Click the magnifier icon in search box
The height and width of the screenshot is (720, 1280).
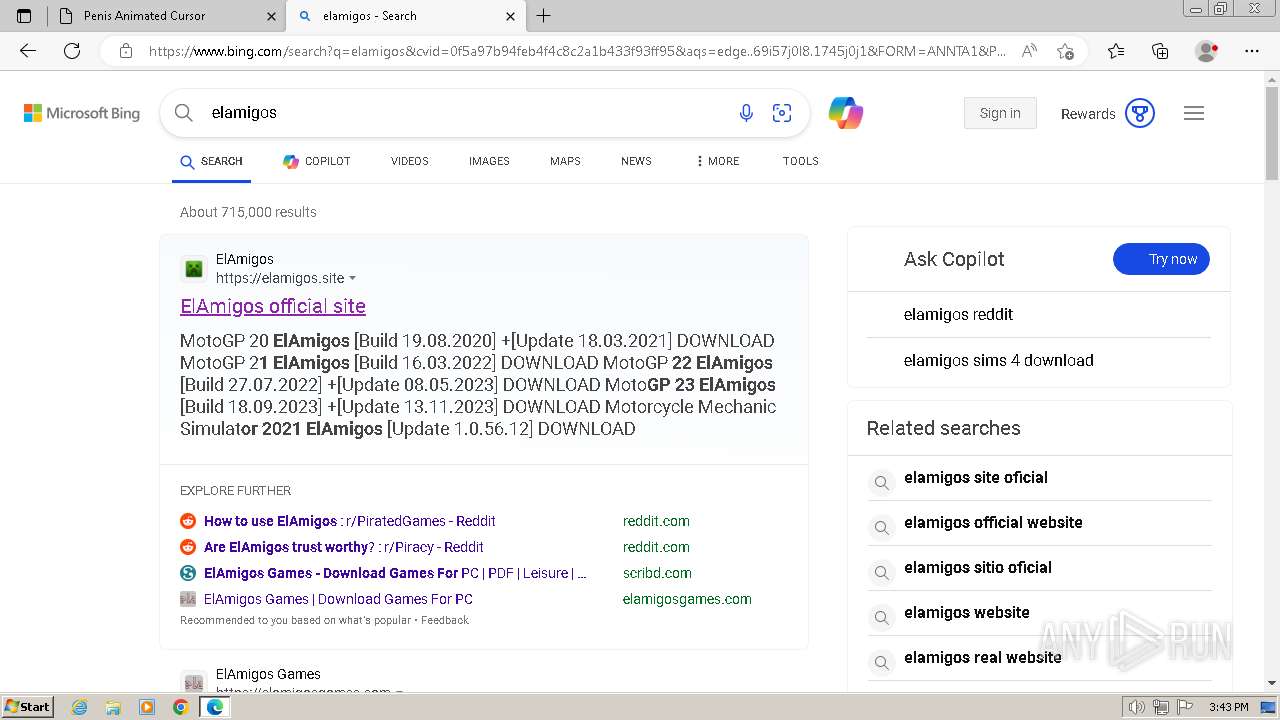184,113
